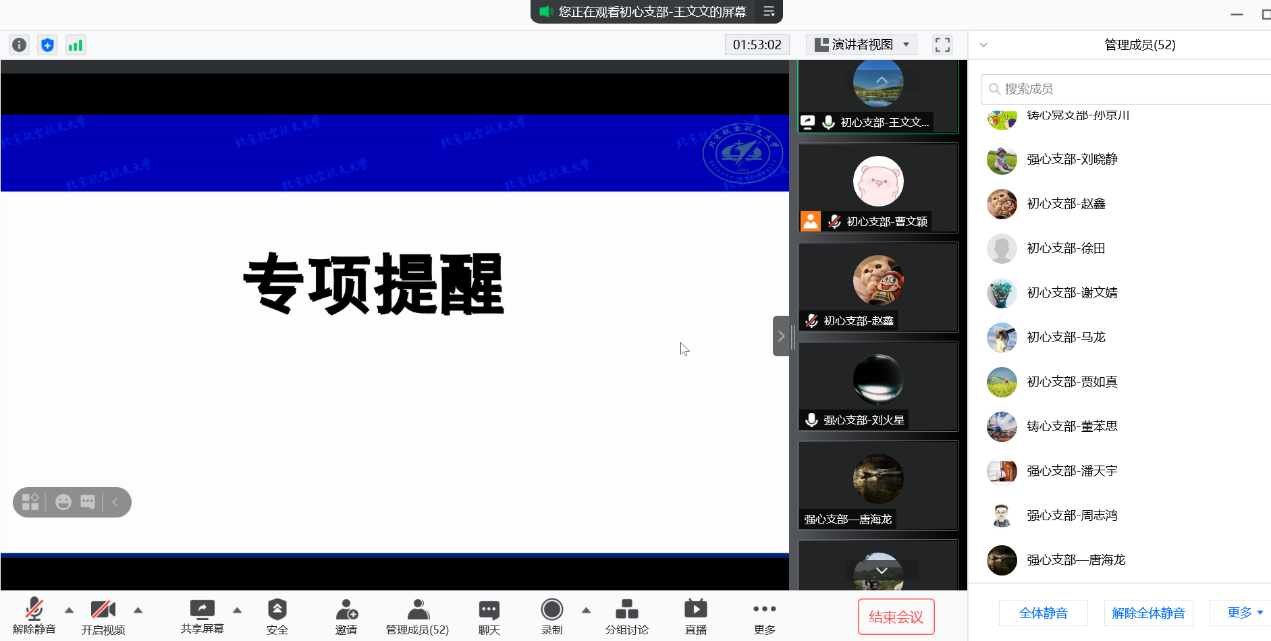The width and height of the screenshot is (1271, 641).
Task: Toggle 解除静音 microphone button
Action: (x=34, y=615)
